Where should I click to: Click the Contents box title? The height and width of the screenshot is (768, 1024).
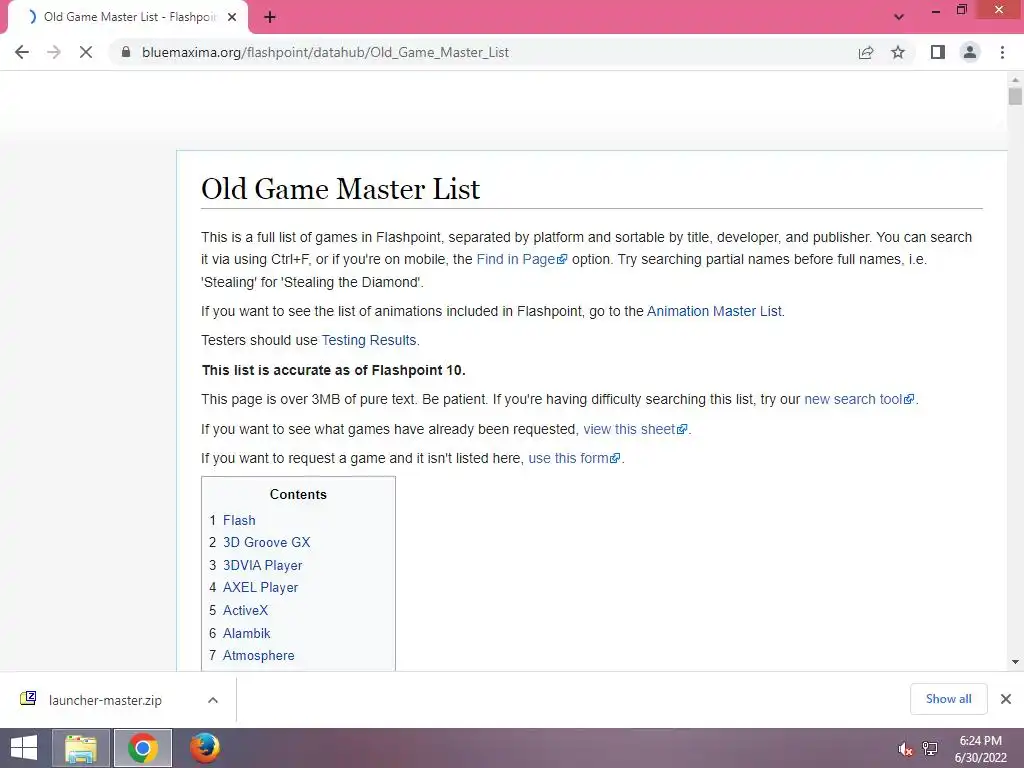tap(298, 494)
